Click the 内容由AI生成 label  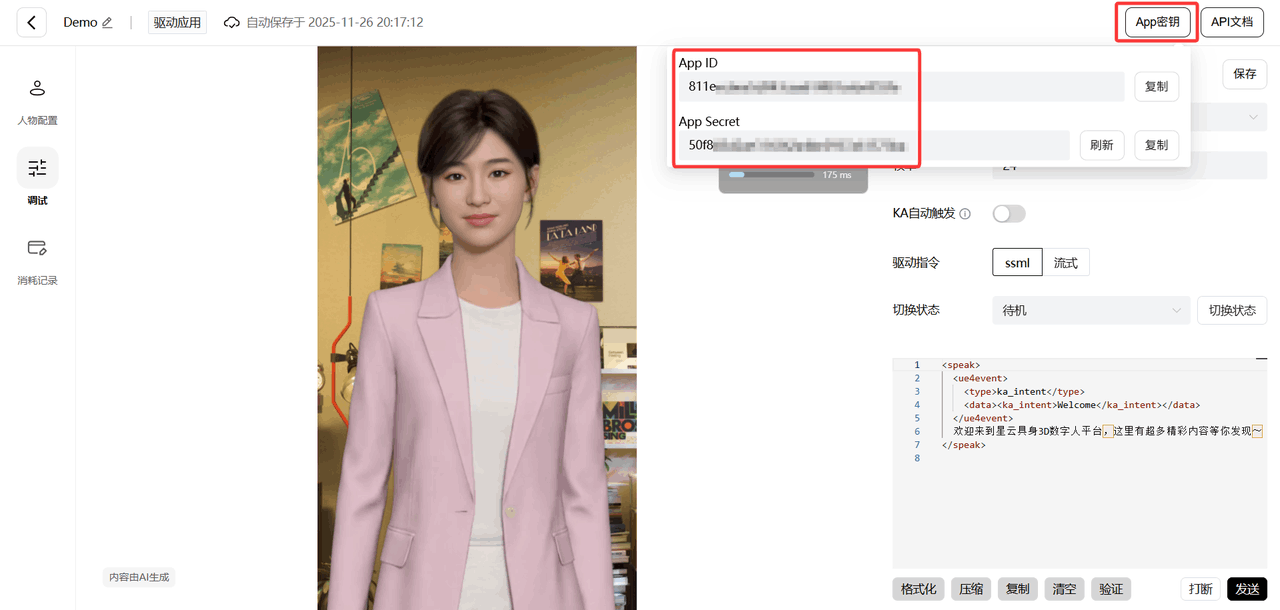pyautogui.click(x=139, y=577)
